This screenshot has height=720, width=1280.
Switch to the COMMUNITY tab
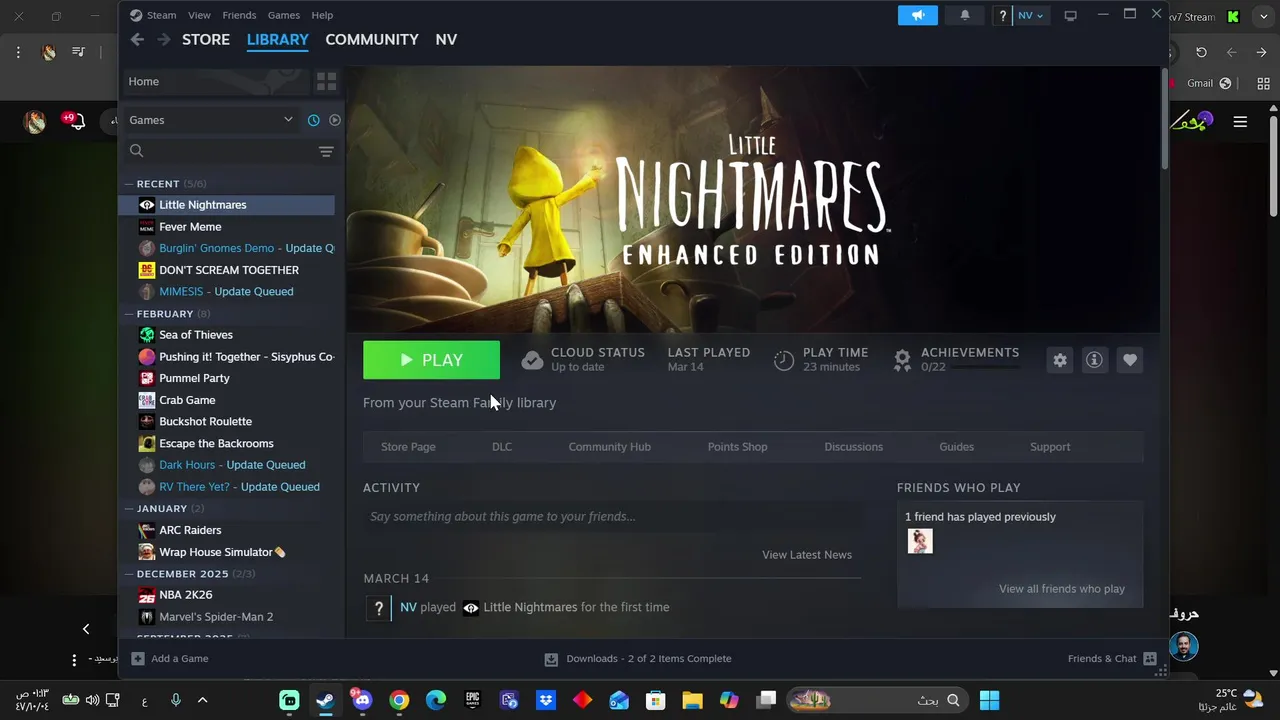click(x=372, y=39)
